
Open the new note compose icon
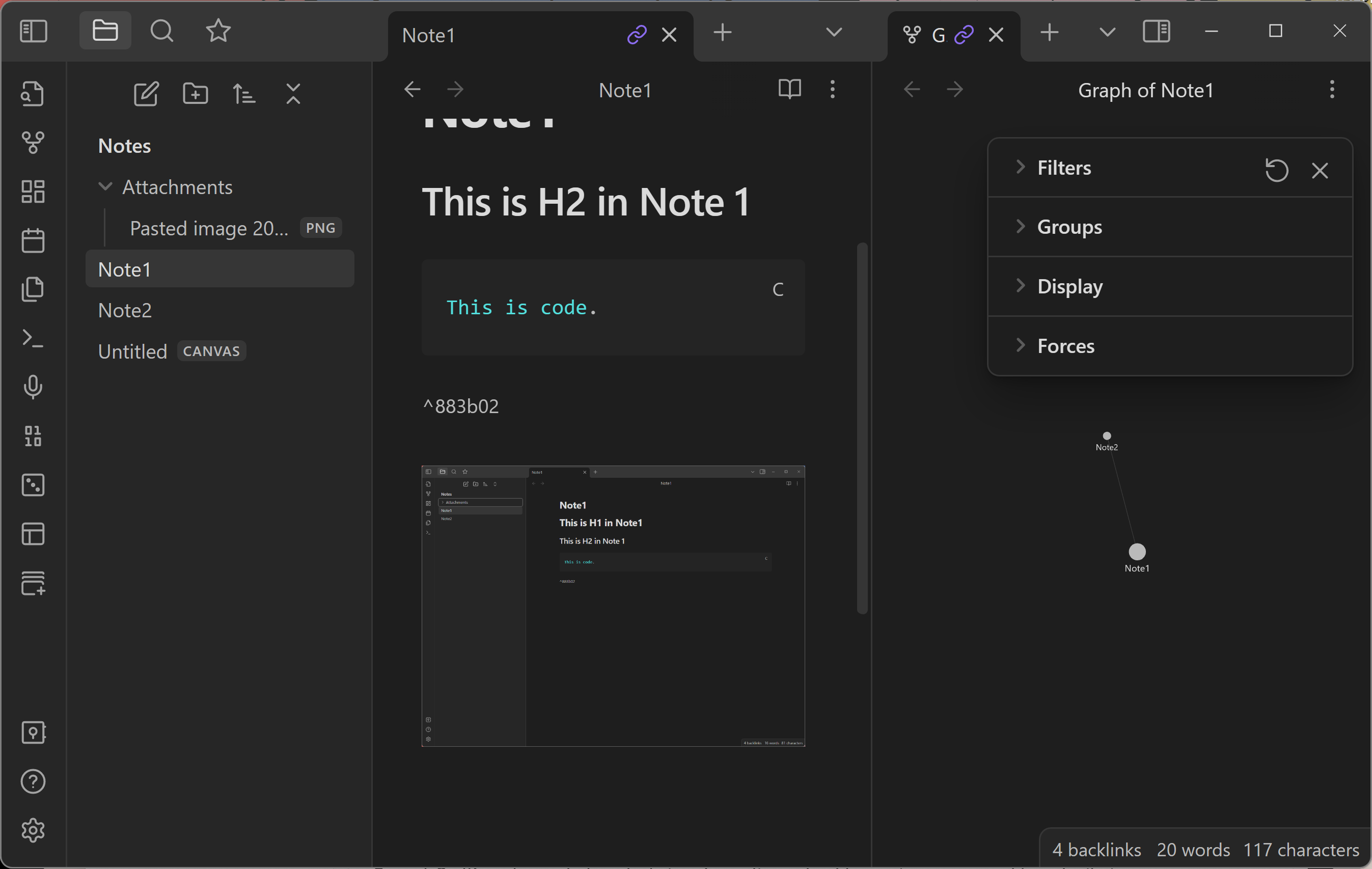click(146, 93)
